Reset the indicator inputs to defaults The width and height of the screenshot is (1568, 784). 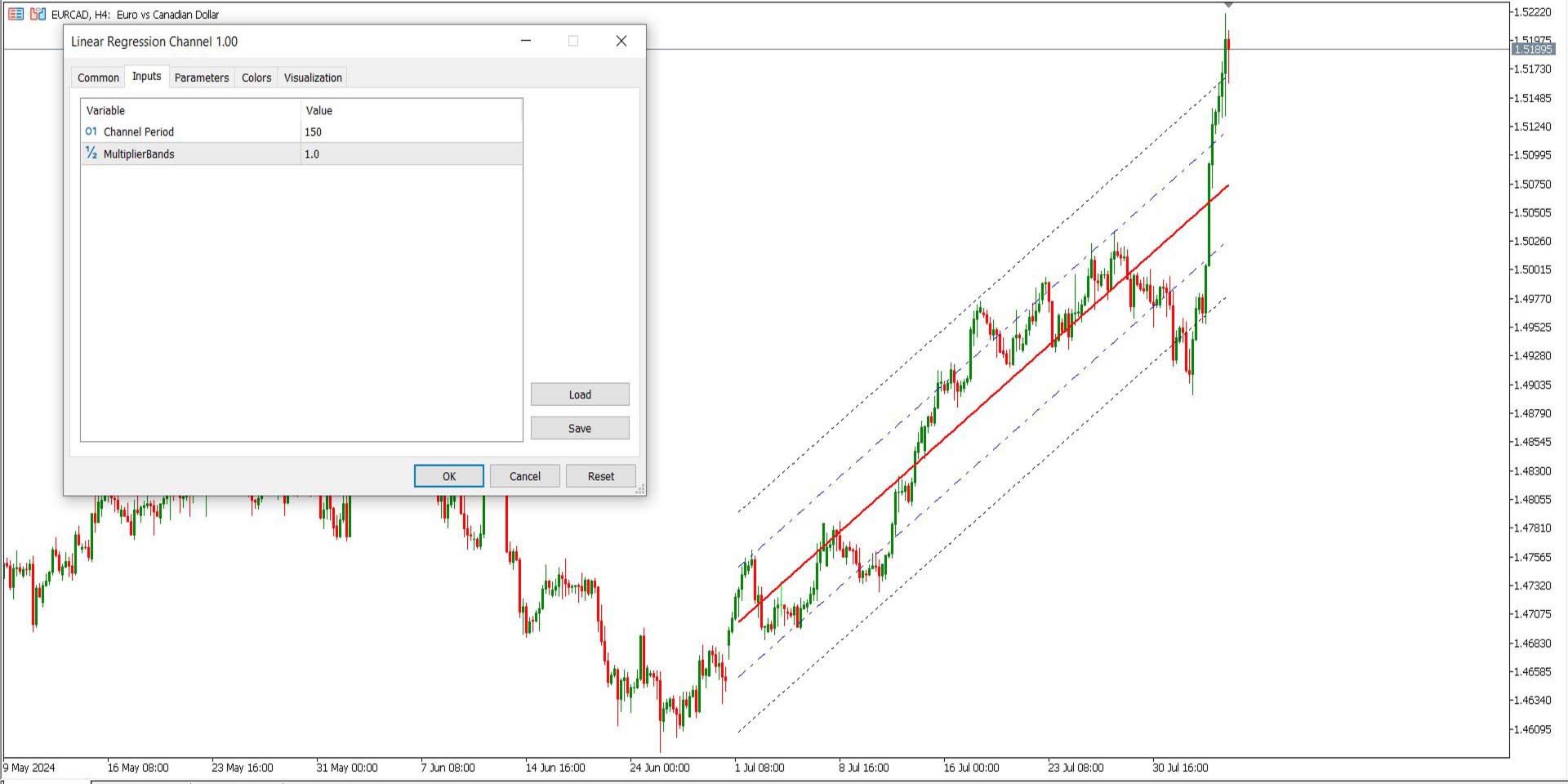[x=600, y=476]
